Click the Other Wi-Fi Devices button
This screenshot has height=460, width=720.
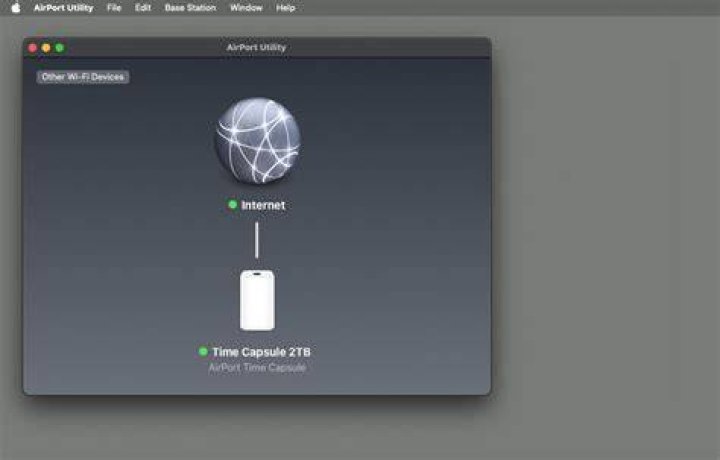tap(83, 77)
